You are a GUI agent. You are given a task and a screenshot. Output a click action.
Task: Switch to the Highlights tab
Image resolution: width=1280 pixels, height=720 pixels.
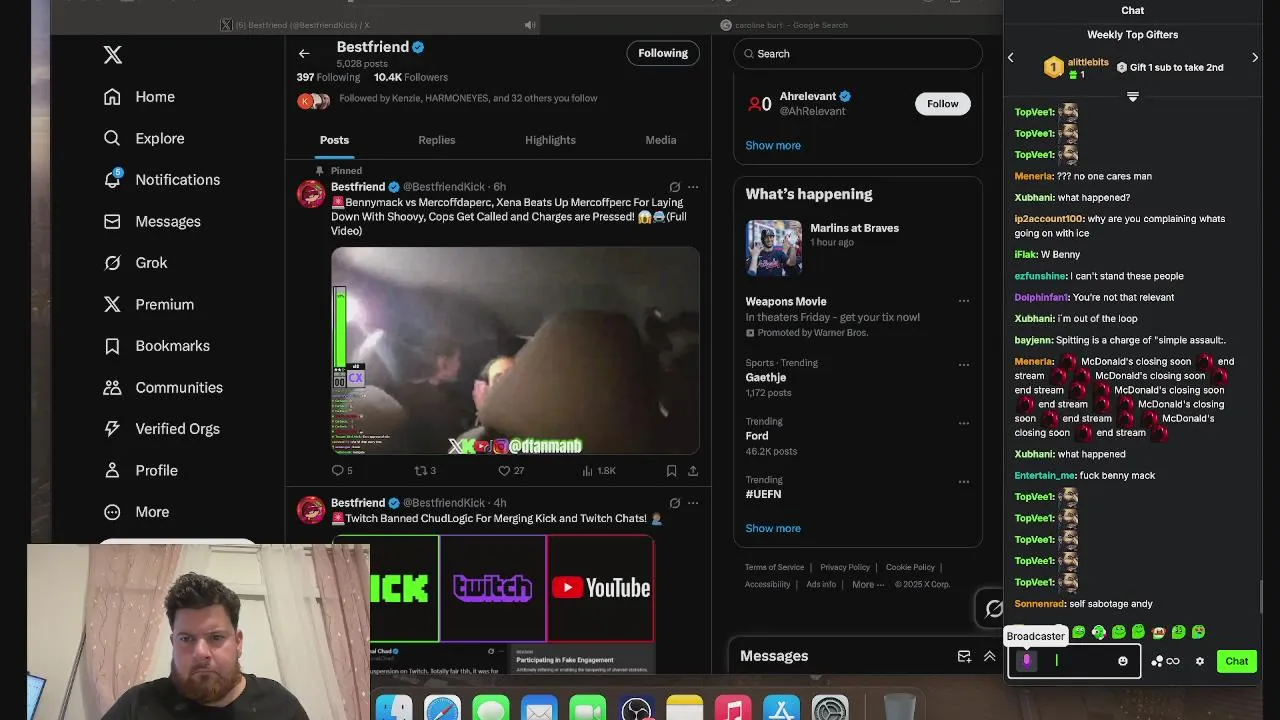(550, 140)
